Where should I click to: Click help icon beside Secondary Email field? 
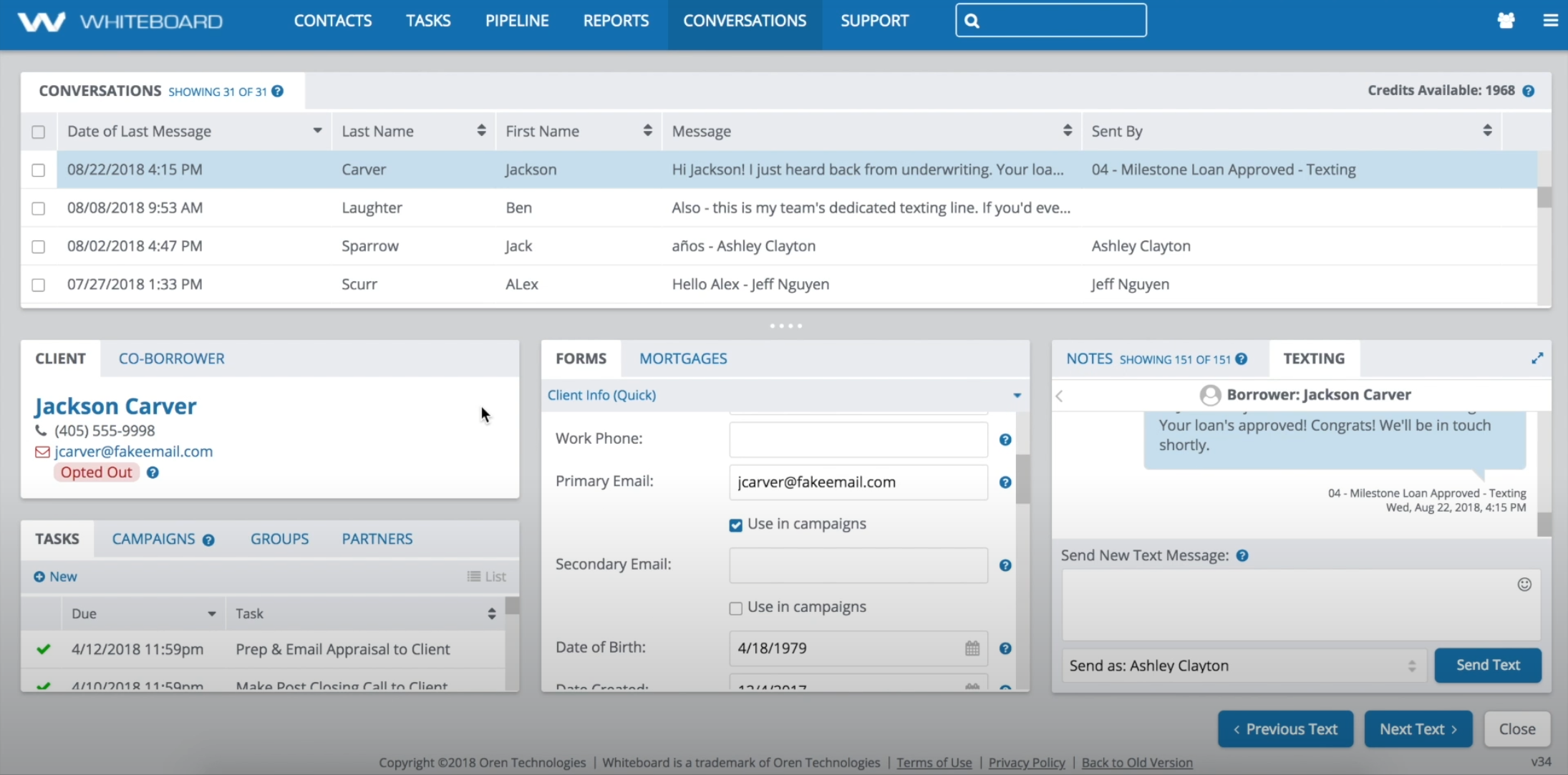(x=1005, y=565)
